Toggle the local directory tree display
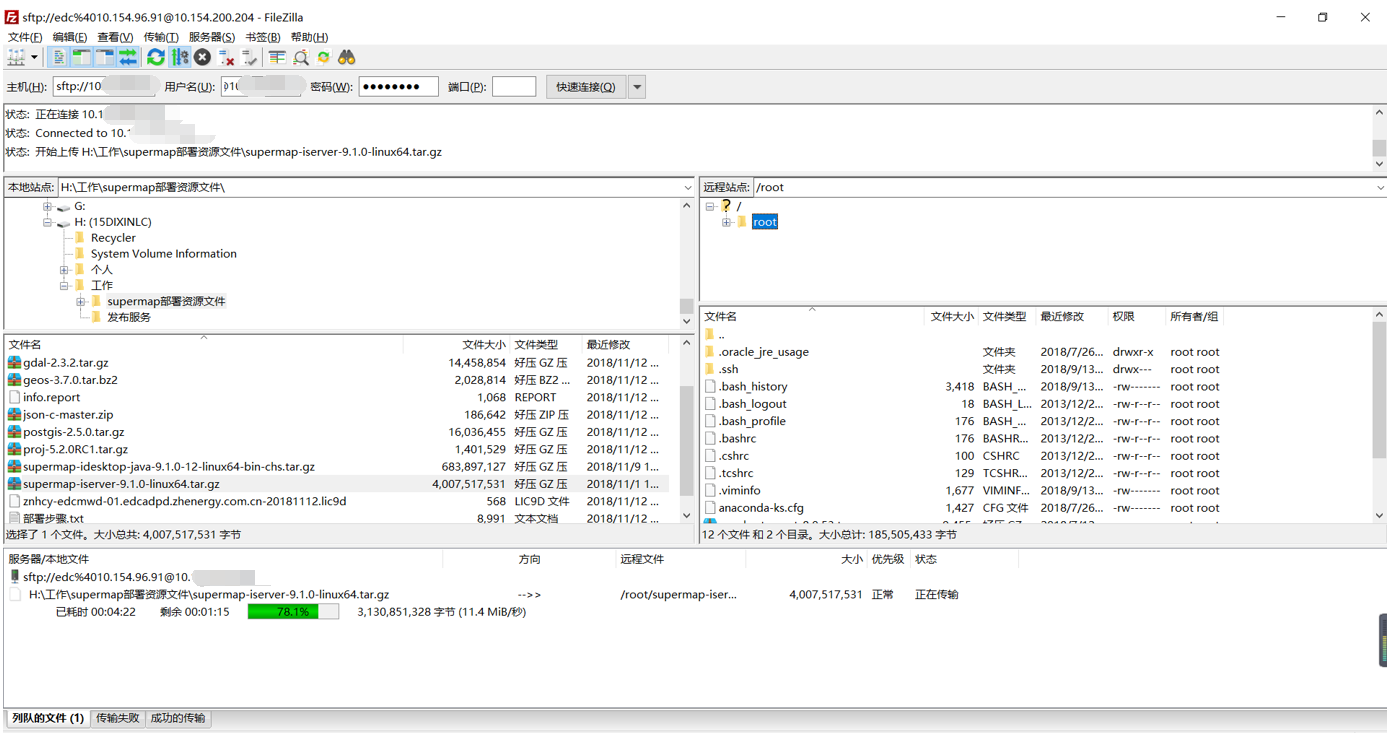 80,57
